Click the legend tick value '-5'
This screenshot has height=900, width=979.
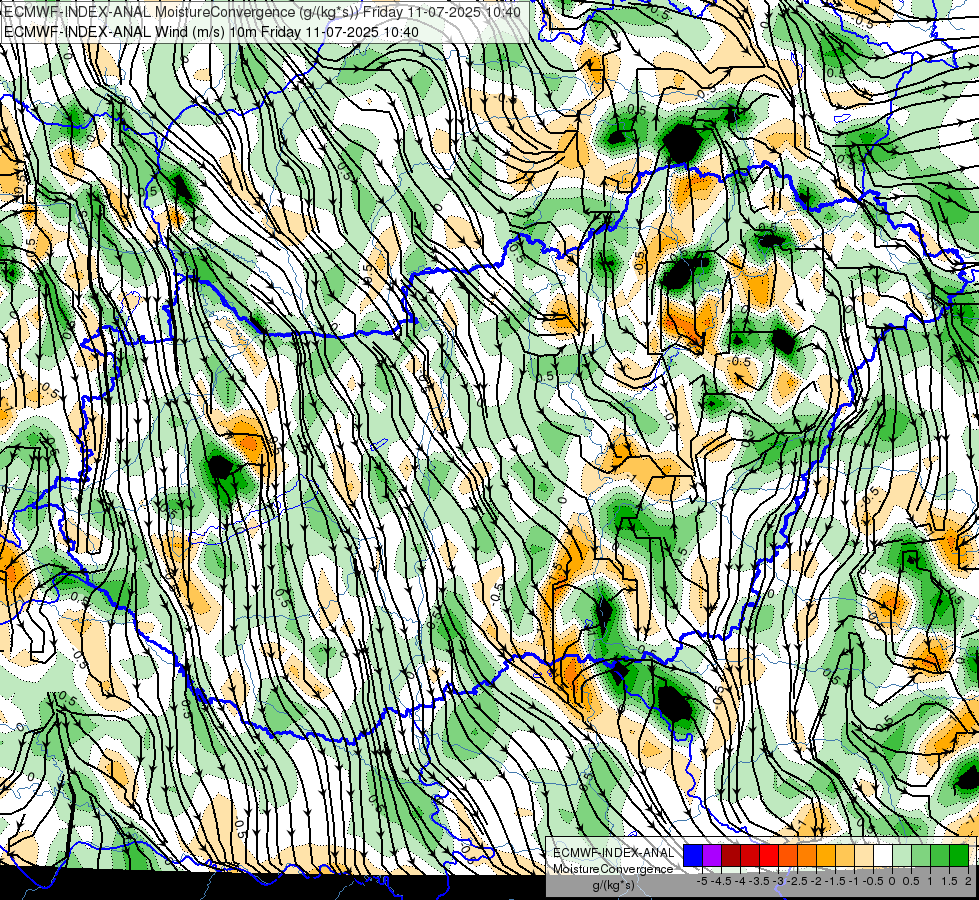coord(702,881)
